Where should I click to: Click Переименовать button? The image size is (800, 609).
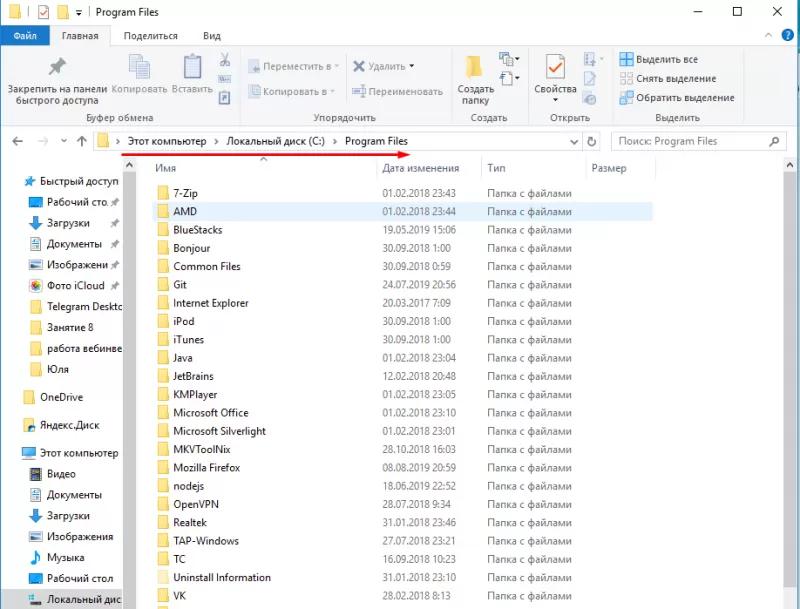397,92
